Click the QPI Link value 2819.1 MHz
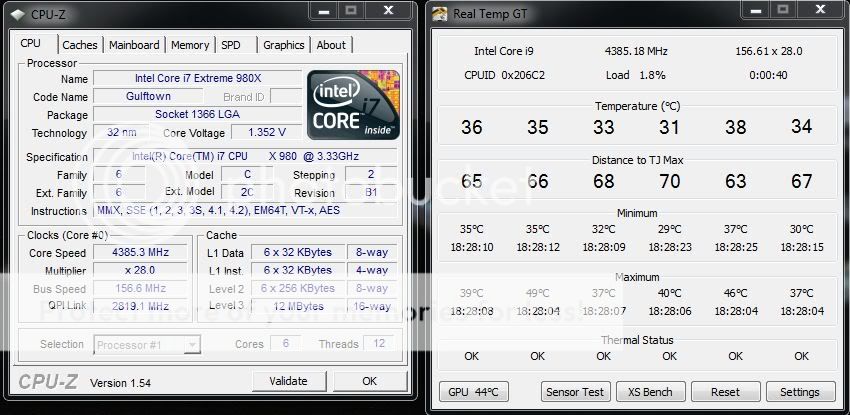Image resolution: width=850 pixels, height=415 pixels. pyautogui.click(x=140, y=306)
